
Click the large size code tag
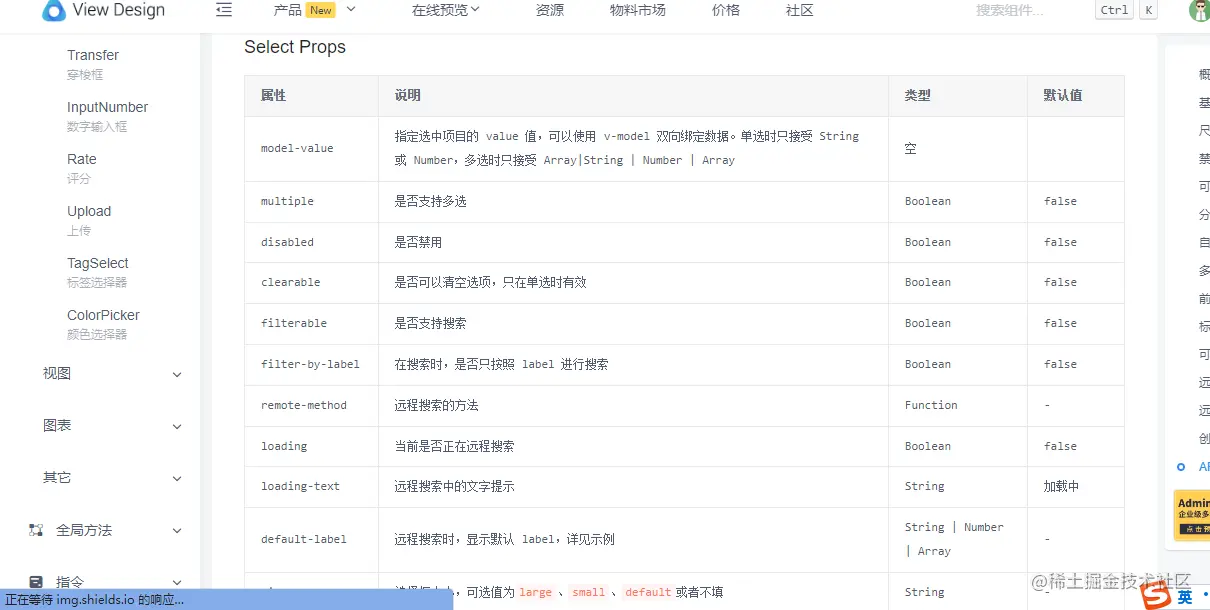click(x=535, y=592)
